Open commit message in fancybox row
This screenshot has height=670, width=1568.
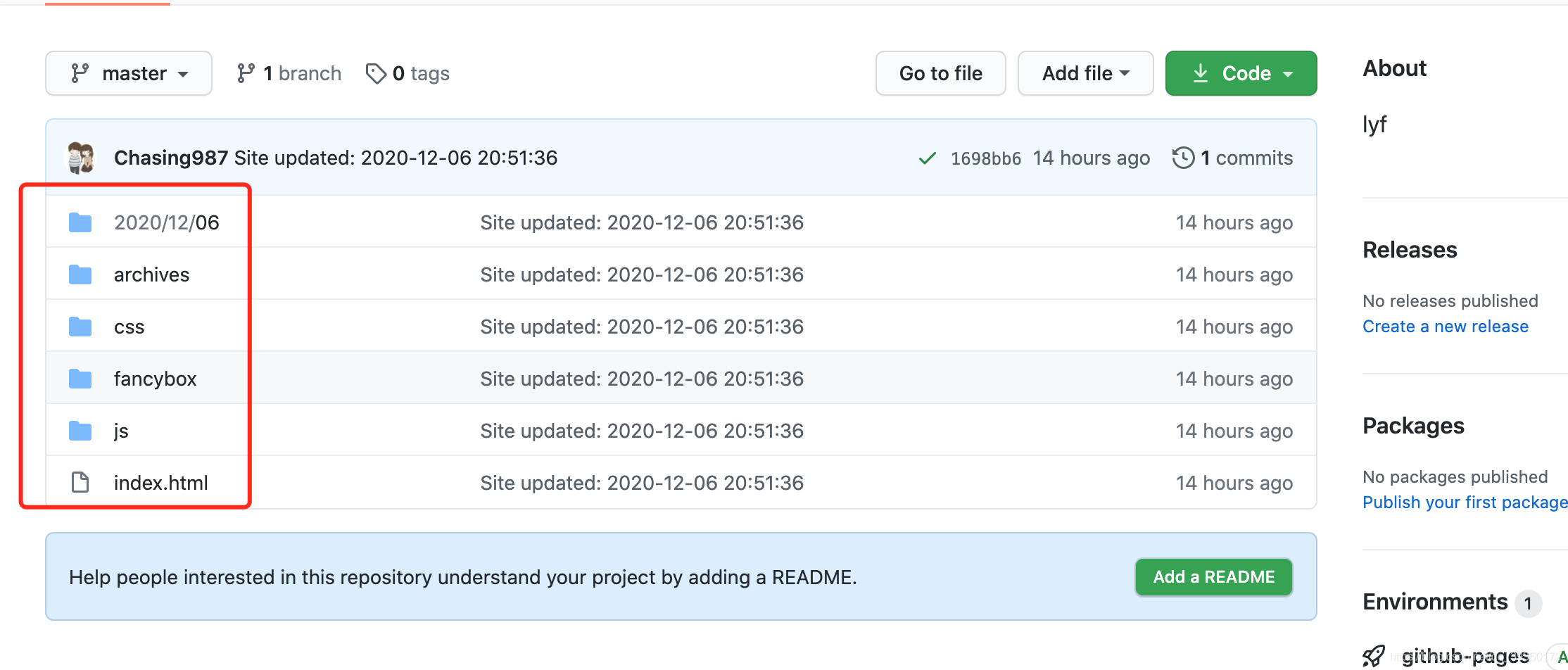pos(642,379)
